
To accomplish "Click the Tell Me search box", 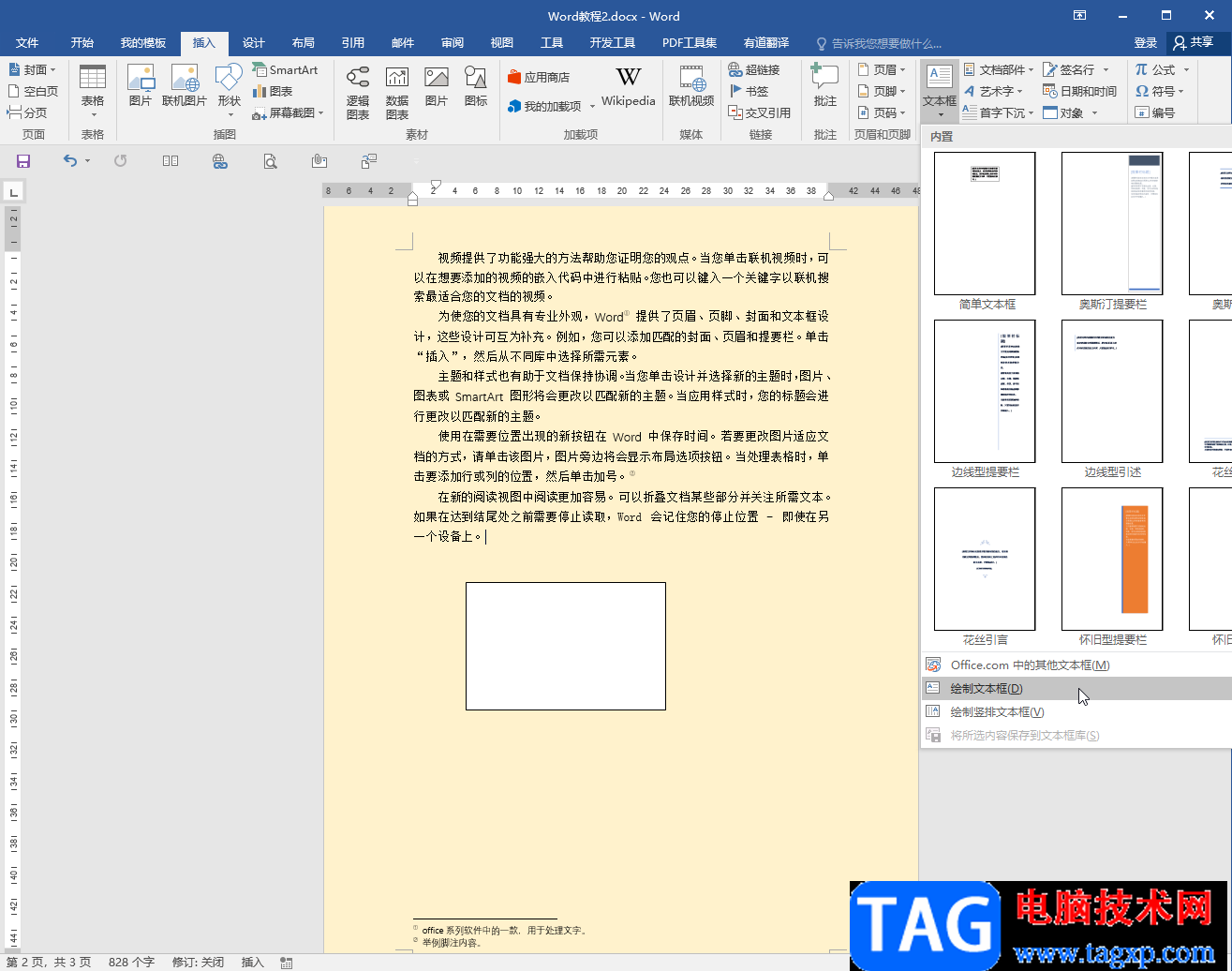I will click(881, 43).
